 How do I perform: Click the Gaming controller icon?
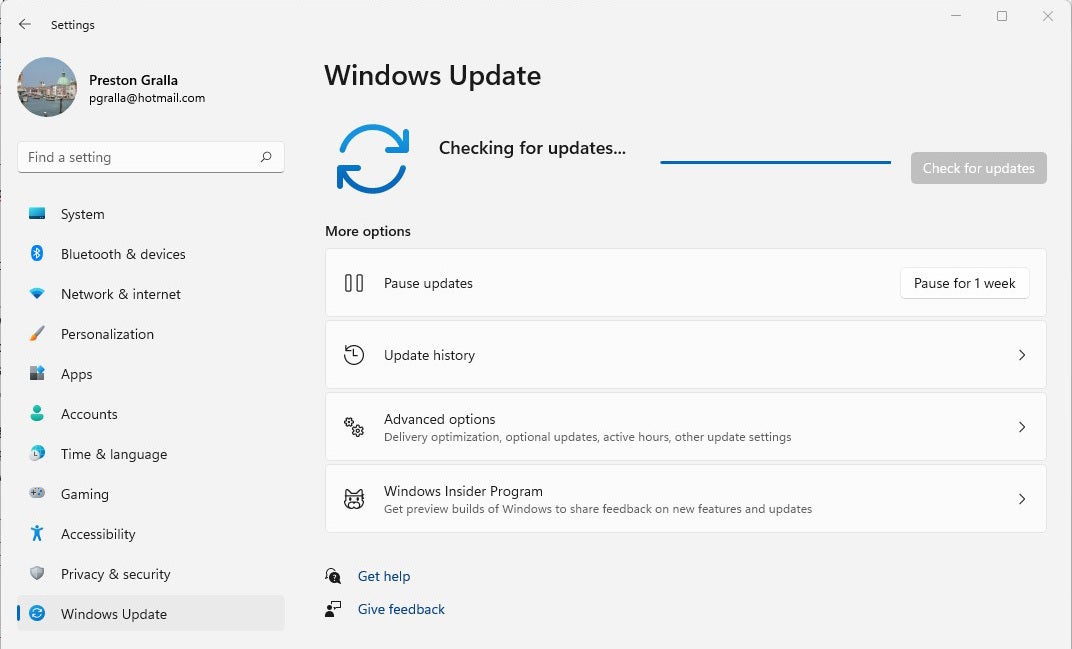click(x=37, y=493)
